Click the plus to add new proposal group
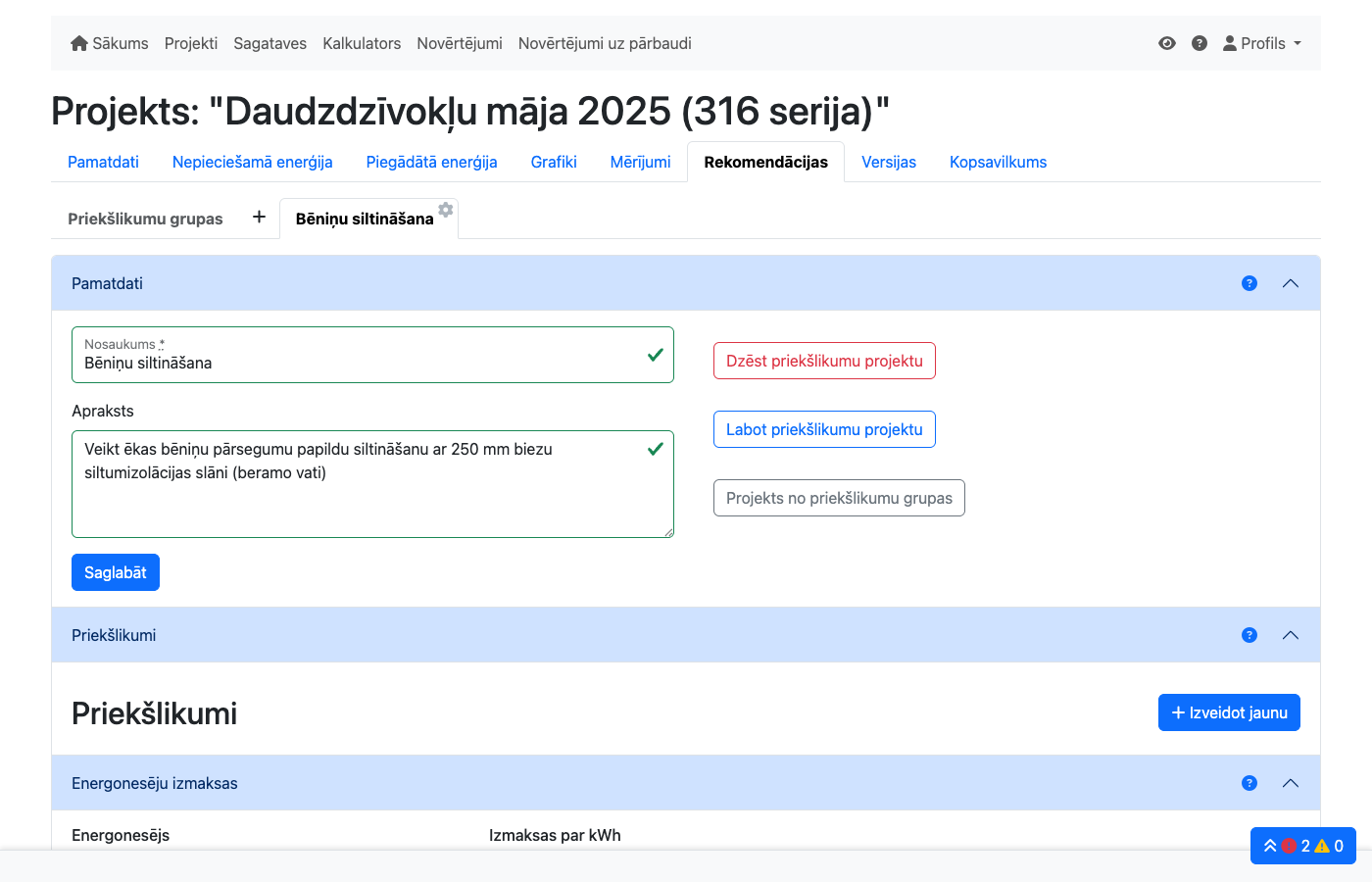 click(259, 218)
